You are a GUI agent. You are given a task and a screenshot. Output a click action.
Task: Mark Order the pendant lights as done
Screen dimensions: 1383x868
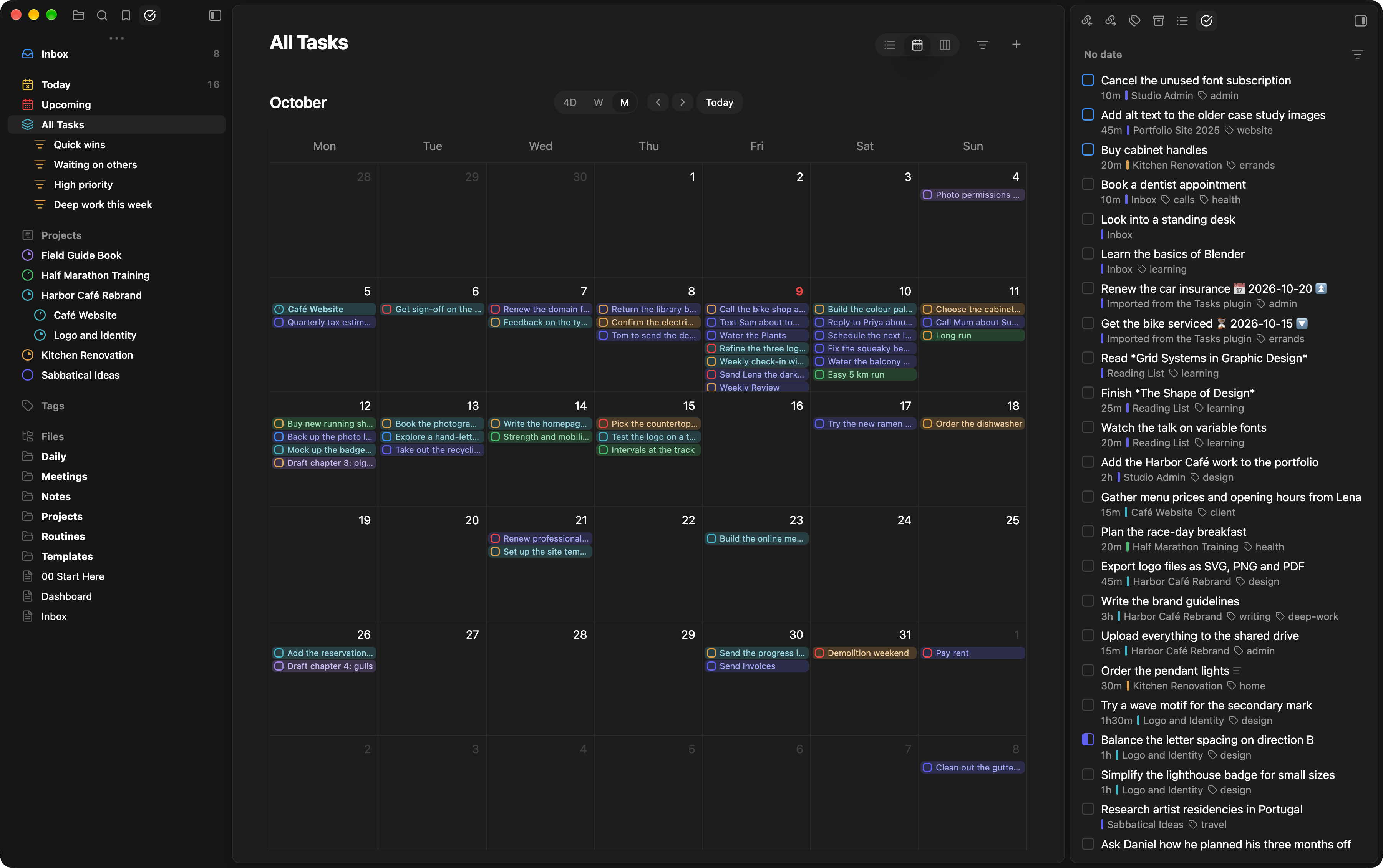click(x=1088, y=671)
